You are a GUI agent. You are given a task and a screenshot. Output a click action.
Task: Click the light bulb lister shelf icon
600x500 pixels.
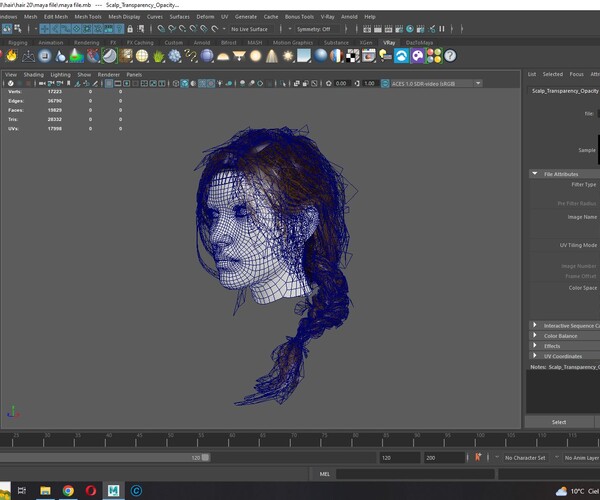[385, 56]
